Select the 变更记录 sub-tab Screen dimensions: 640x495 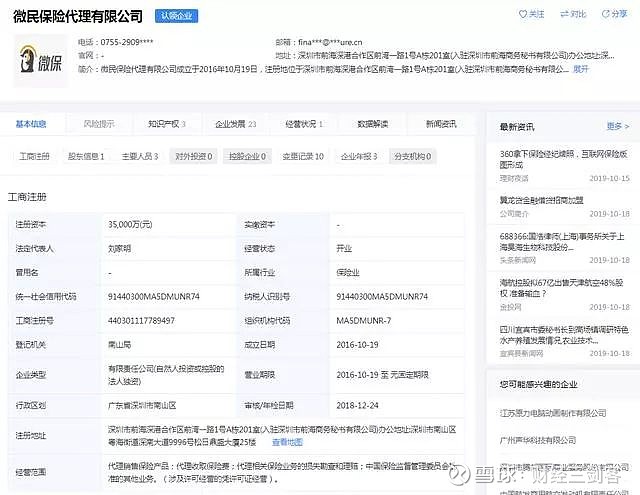click(303, 156)
